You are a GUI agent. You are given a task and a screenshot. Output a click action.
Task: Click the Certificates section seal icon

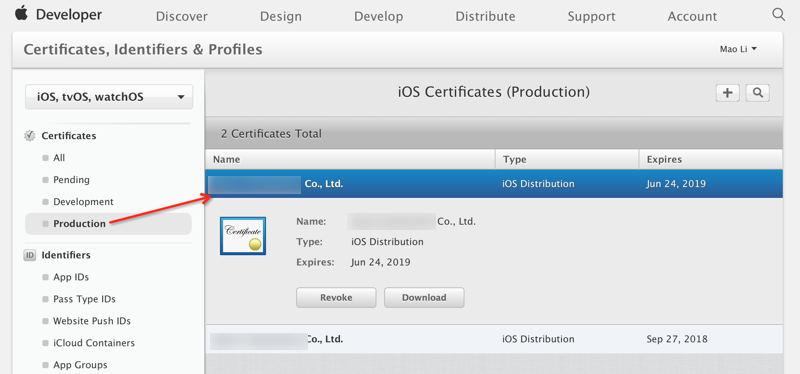point(30,136)
